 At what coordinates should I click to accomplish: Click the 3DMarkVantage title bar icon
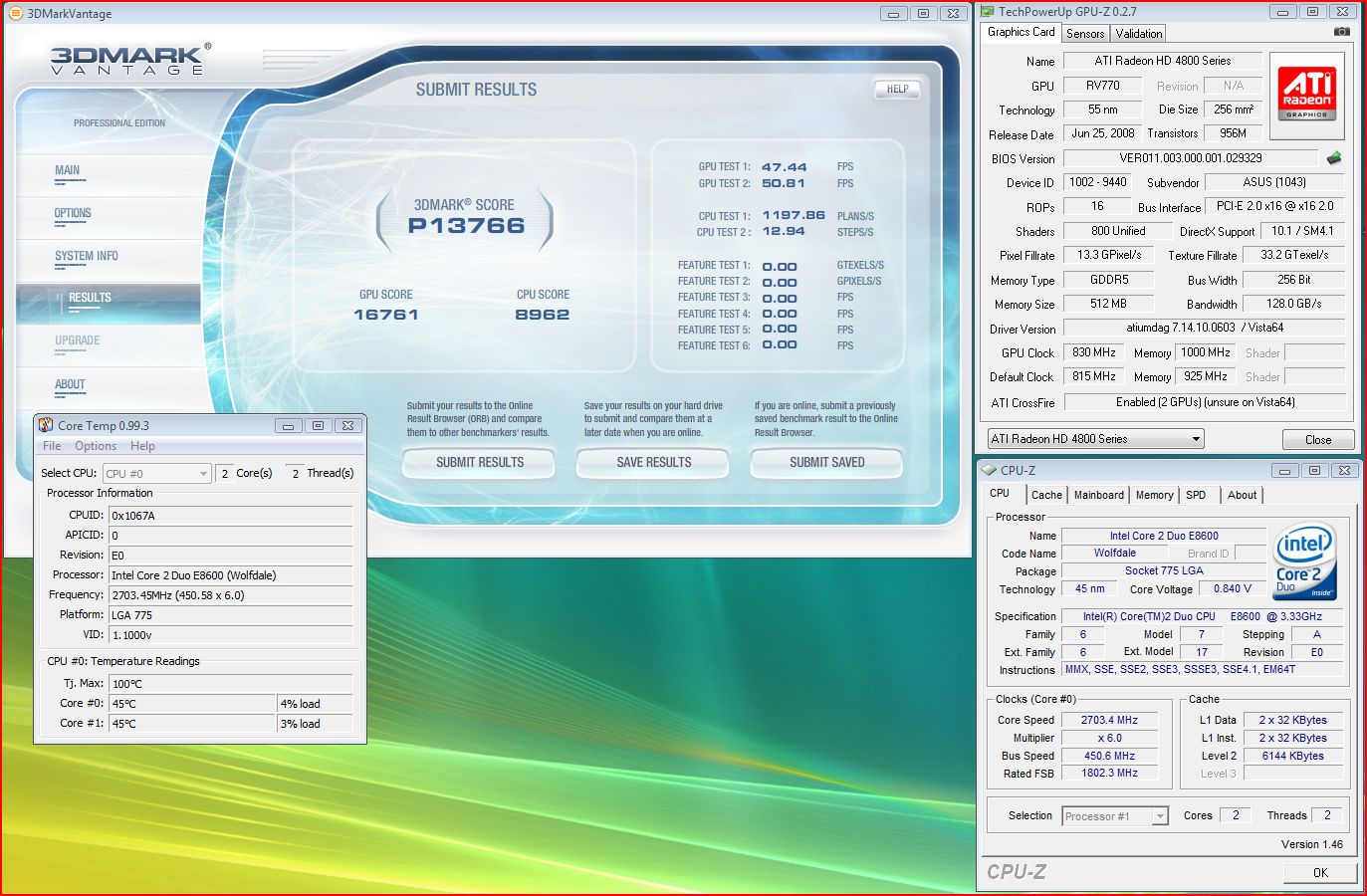[15, 13]
